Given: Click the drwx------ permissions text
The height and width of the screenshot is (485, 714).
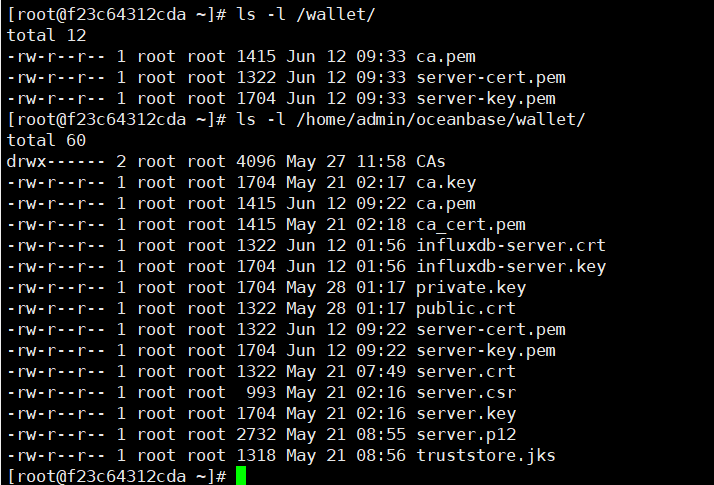Looking at the screenshot, I should tap(56, 161).
